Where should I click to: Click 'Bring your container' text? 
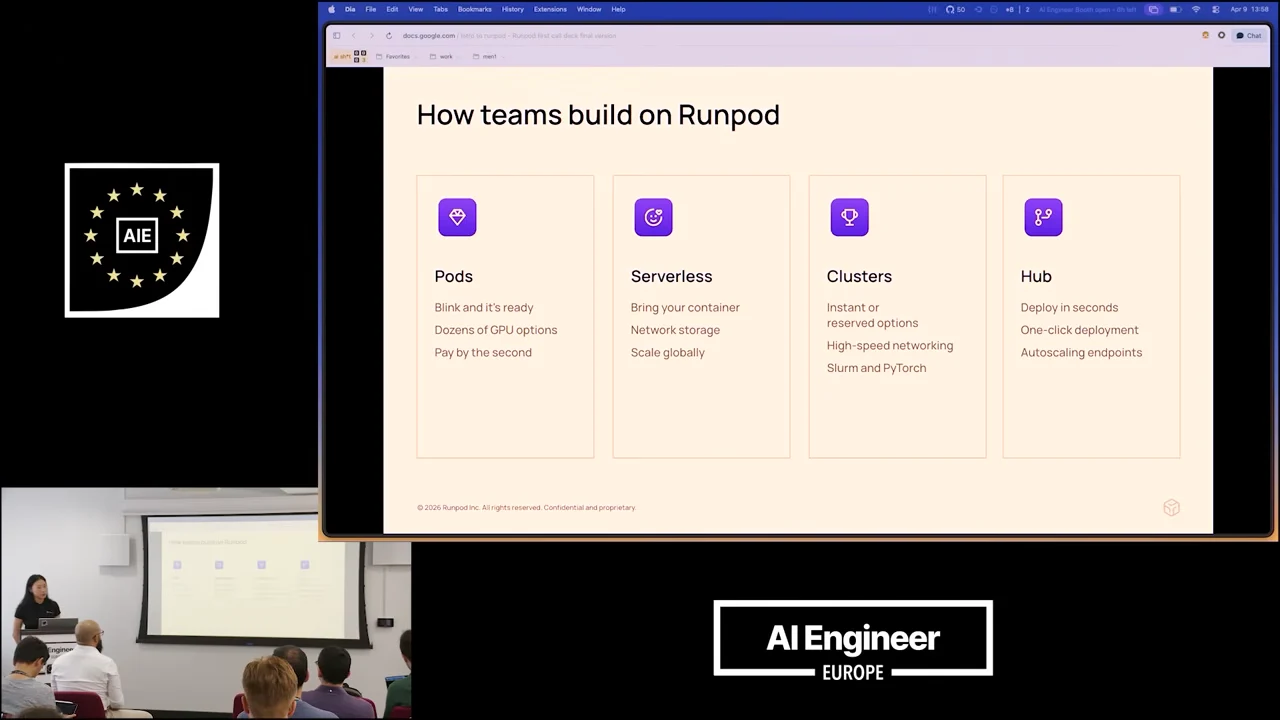(685, 307)
